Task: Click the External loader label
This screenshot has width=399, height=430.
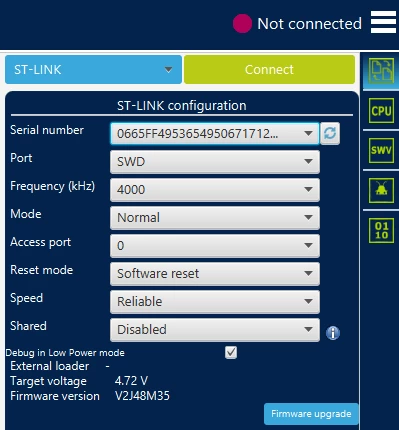Action: [x=50, y=366]
